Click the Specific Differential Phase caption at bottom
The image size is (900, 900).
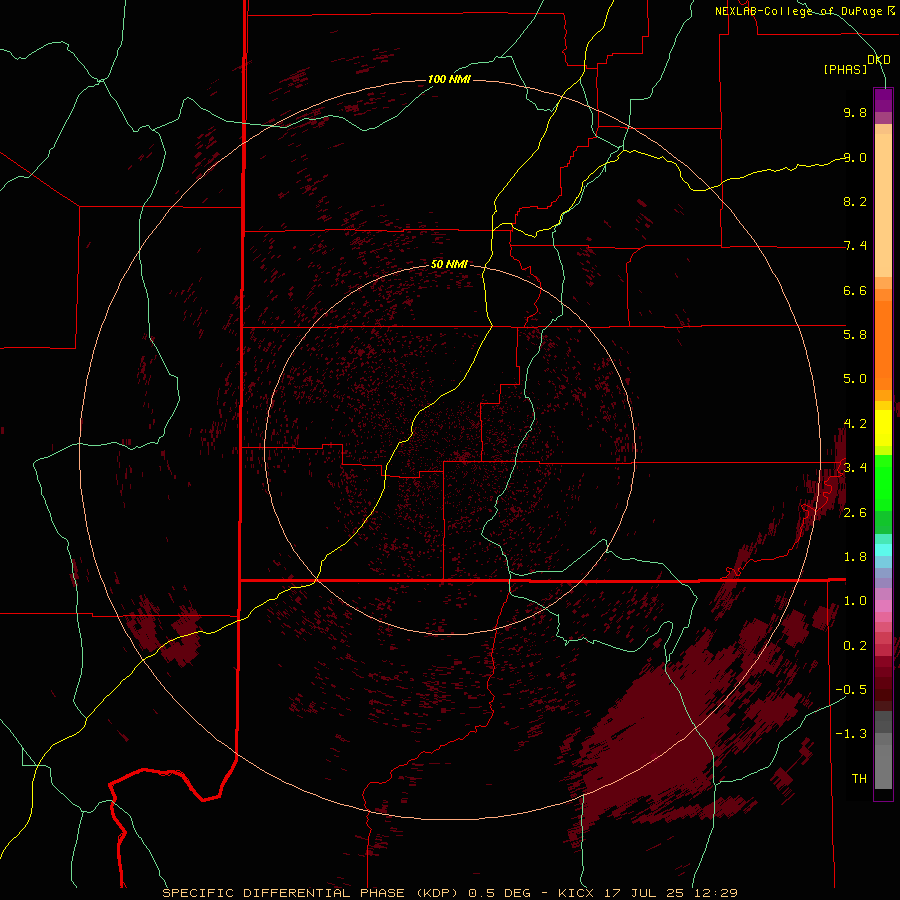pyautogui.click(x=450, y=893)
